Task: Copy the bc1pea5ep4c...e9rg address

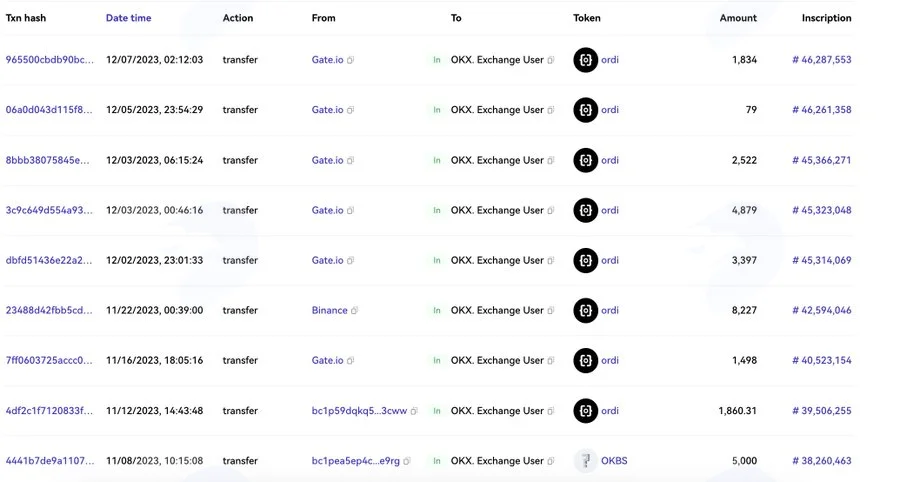Action: [407, 461]
